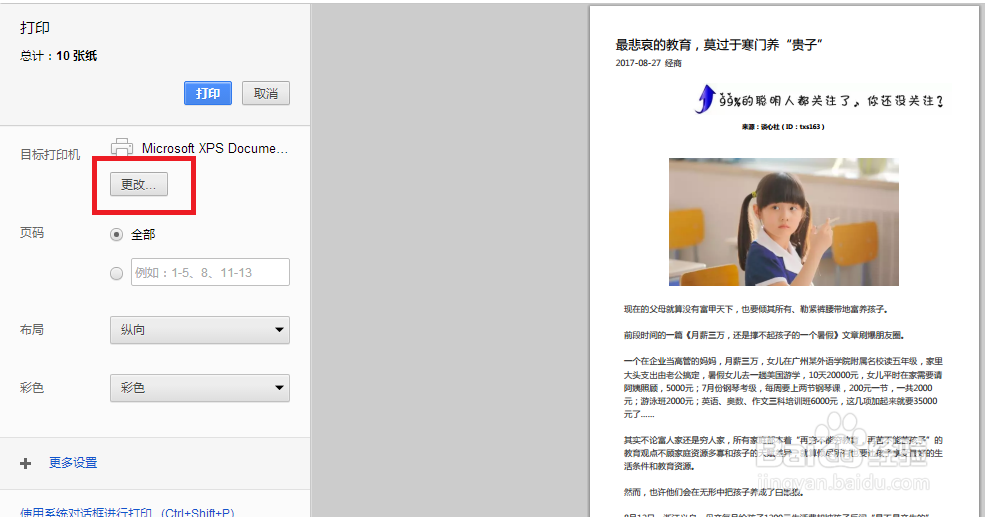Click the blue arrow banner icon in preview
Viewport: 985px width, 517px height.
705,99
